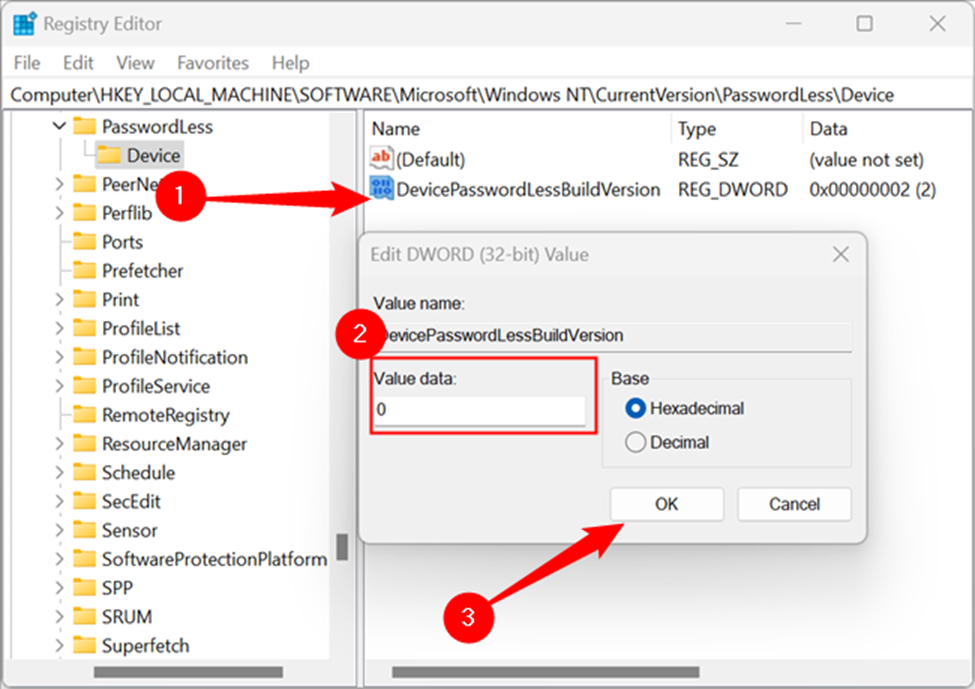The width and height of the screenshot is (975, 689).
Task: Open the File menu
Action: (27, 63)
